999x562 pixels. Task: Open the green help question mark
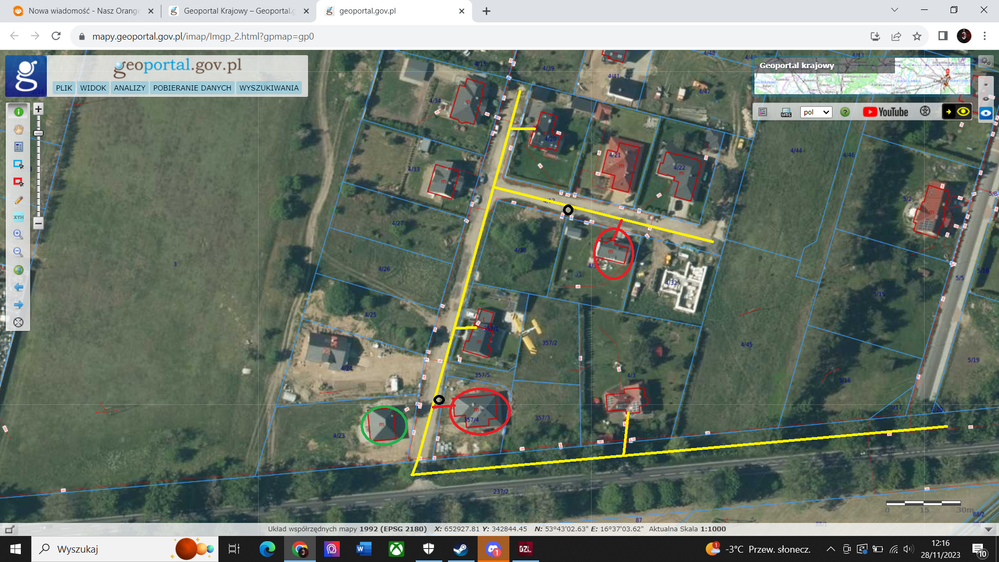pyautogui.click(x=845, y=112)
